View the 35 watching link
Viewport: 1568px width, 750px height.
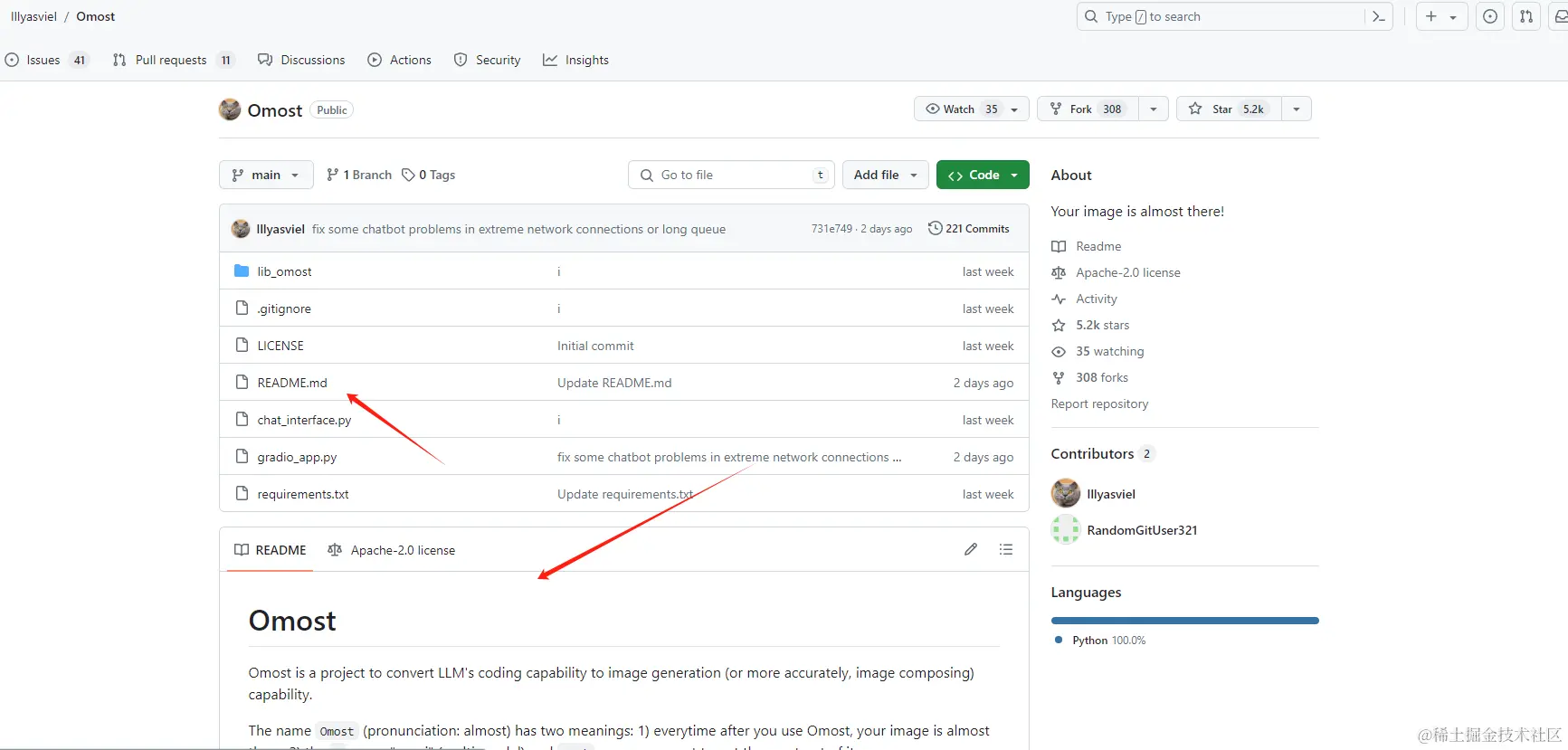[1098, 351]
